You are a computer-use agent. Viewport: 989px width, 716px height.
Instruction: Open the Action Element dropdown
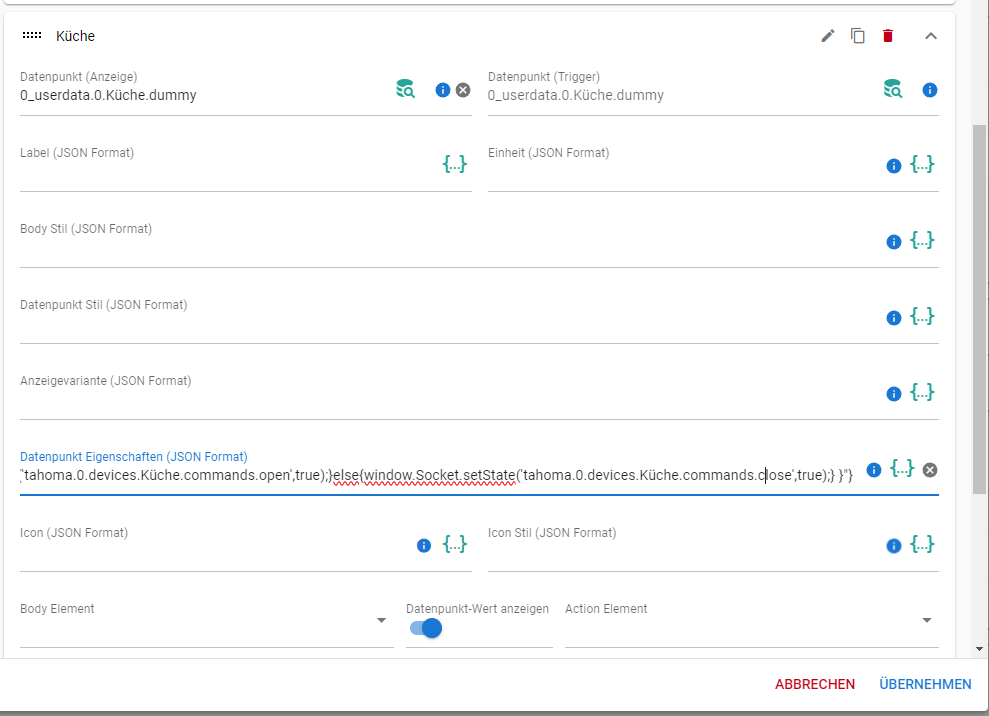pos(928,621)
